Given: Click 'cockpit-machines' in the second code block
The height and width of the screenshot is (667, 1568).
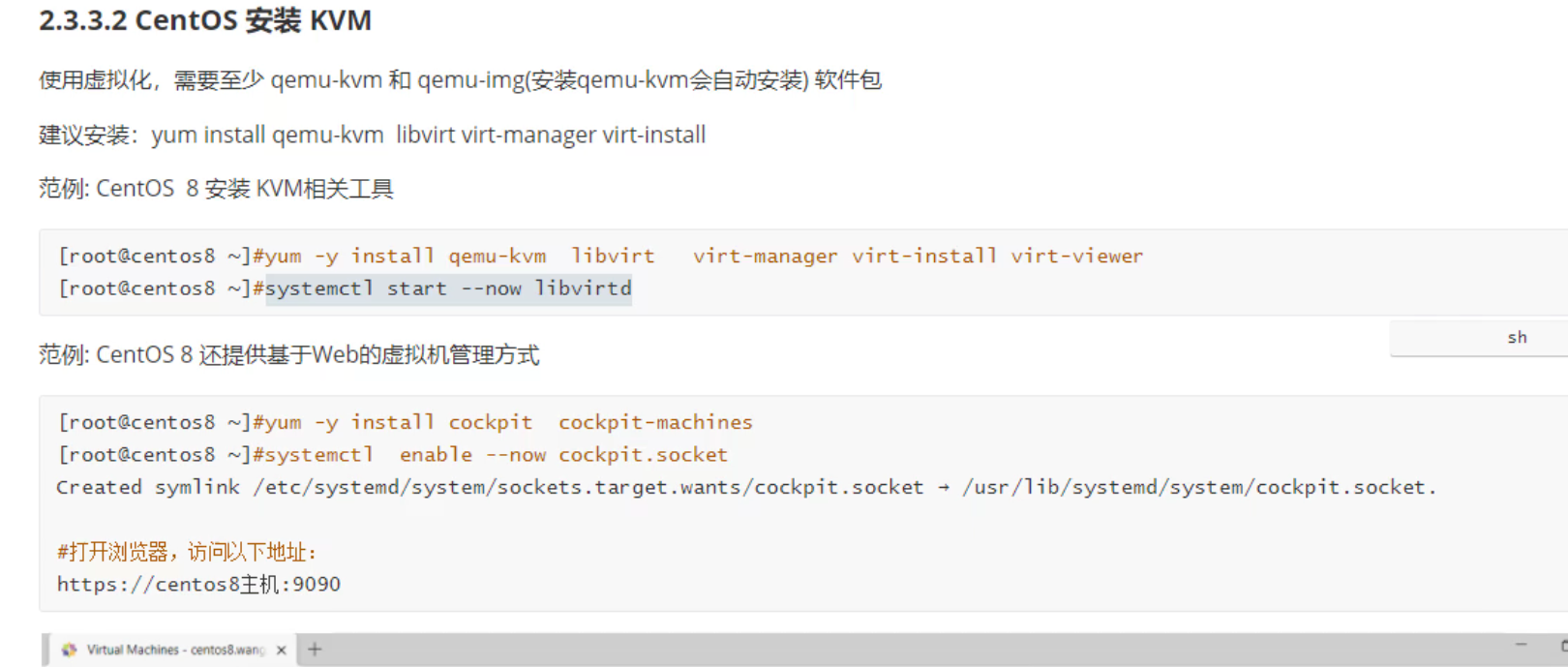Looking at the screenshot, I should click(x=655, y=423).
